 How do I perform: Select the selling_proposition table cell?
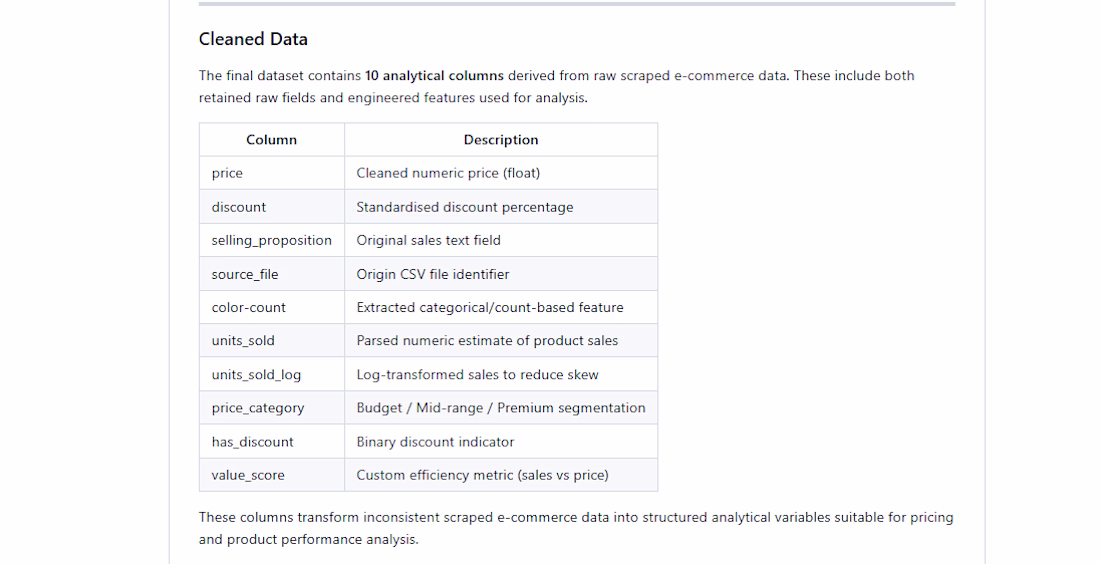[x=271, y=241]
